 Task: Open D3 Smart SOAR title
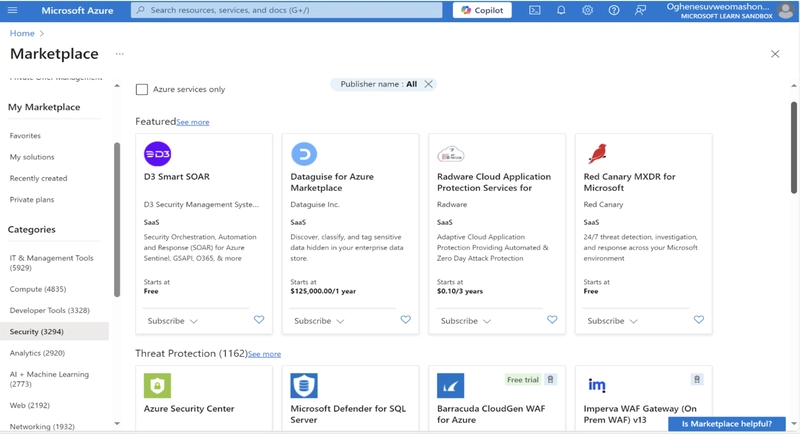point(177,176)
